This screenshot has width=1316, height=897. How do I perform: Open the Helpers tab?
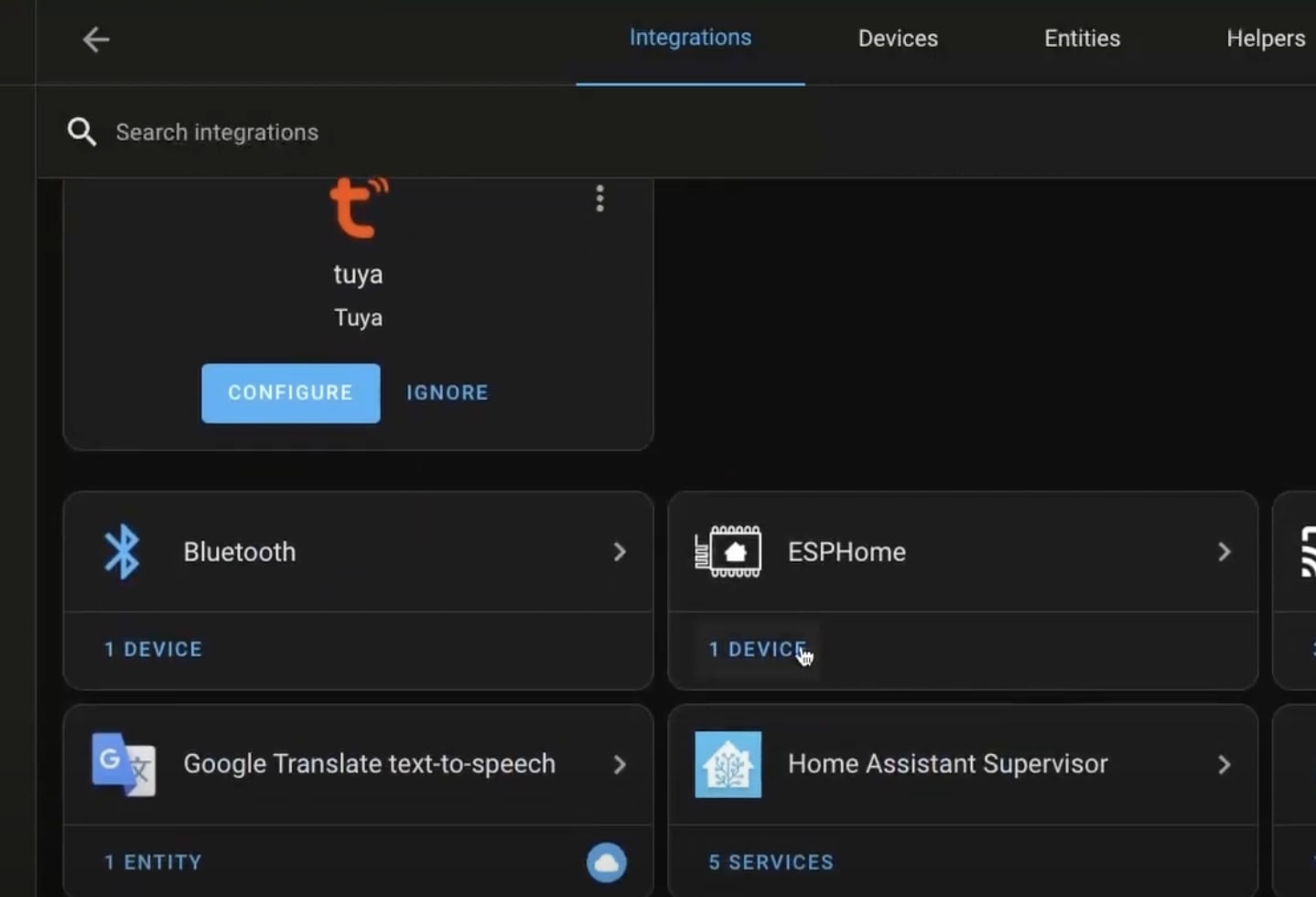pyautogui.click(x=1266, y=38)
